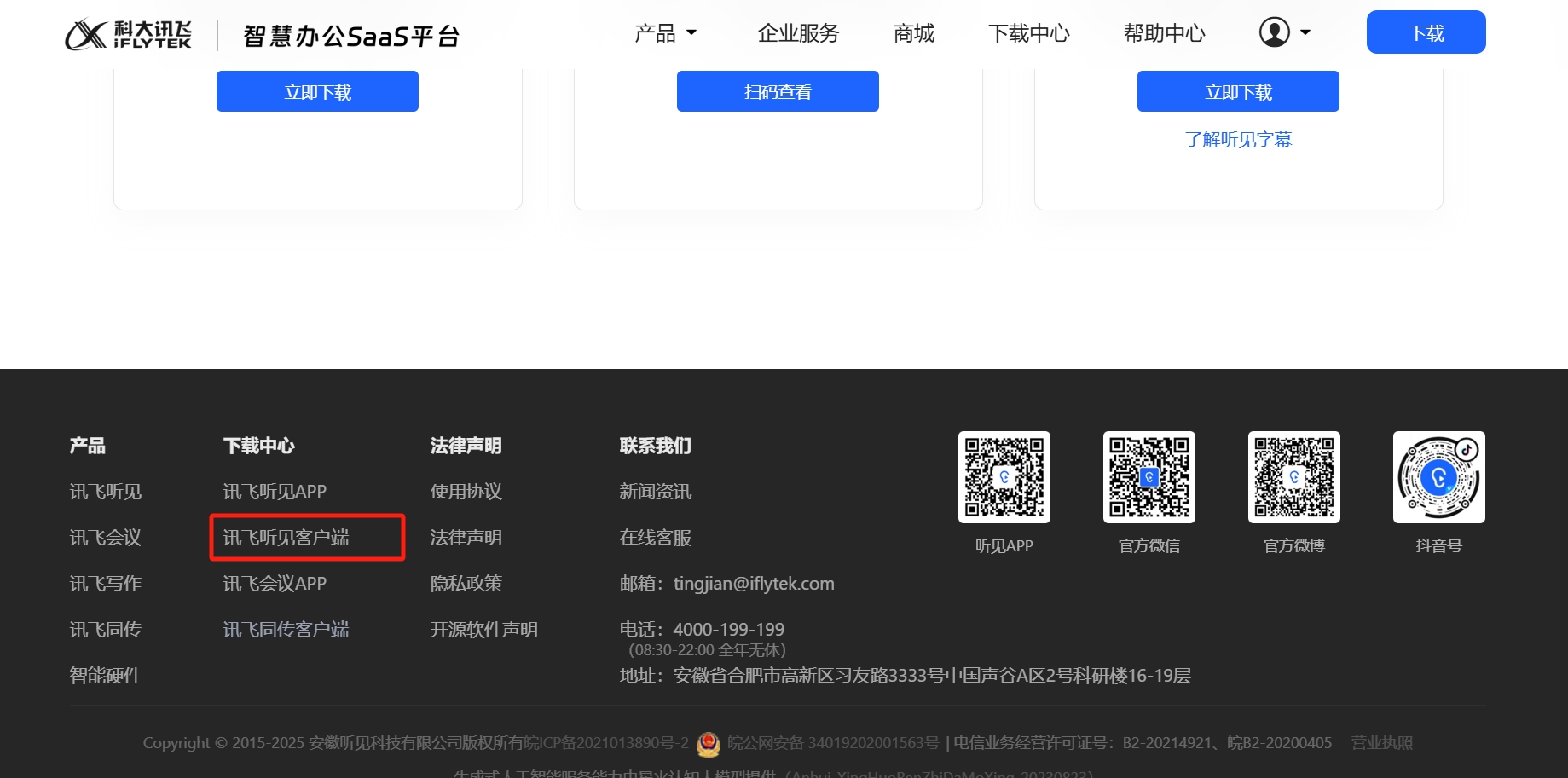Screen dimensions: 1568x778
Task: Open 下载中心 in the top navigation
Action: [x=1028, y=33]
